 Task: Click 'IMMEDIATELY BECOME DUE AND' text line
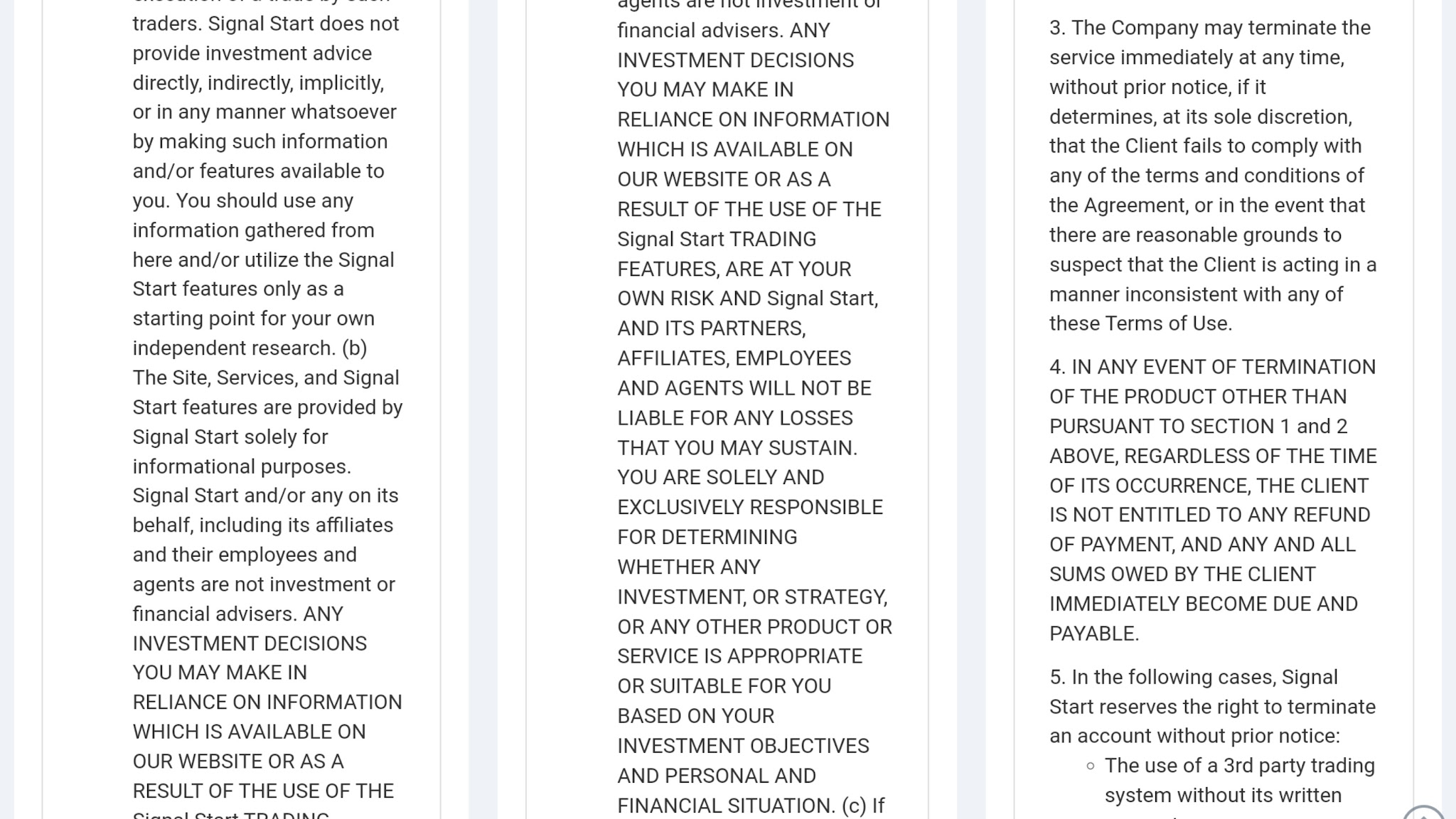click(1204, 604)
